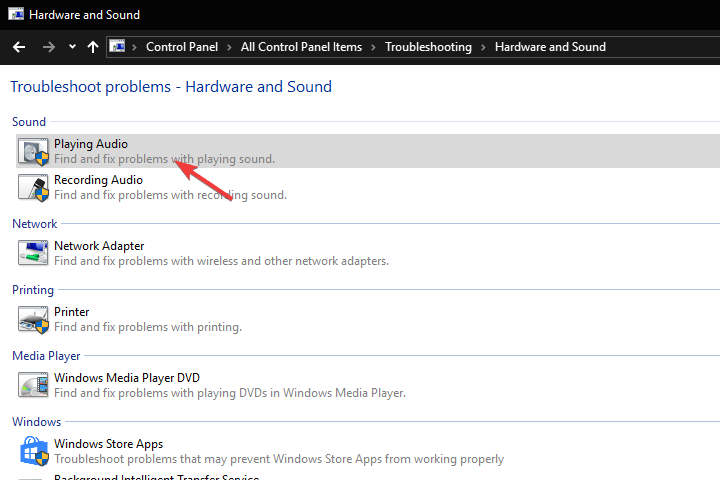The width and height of the screenshot is (720, 480).
Task: Click the Recording Audio microphone icon
Action: 33,187
